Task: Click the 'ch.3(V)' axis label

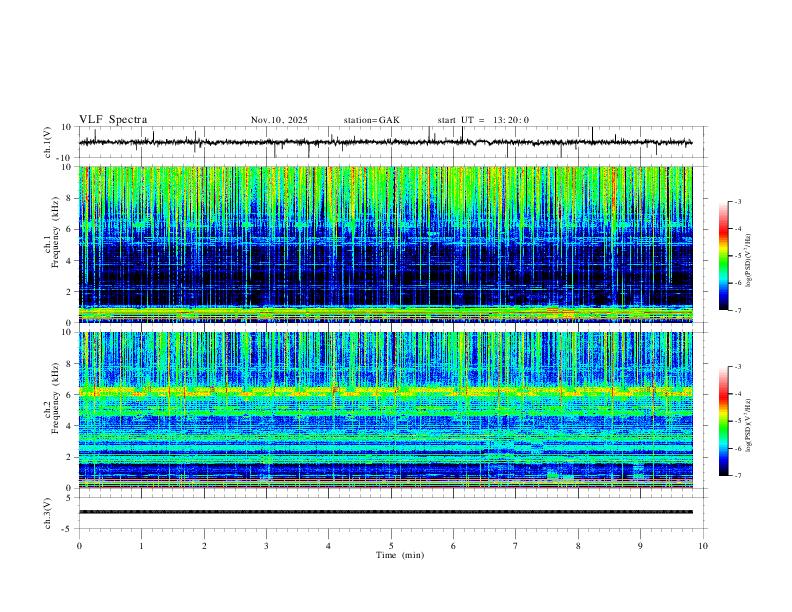Action: coord(48,513)
